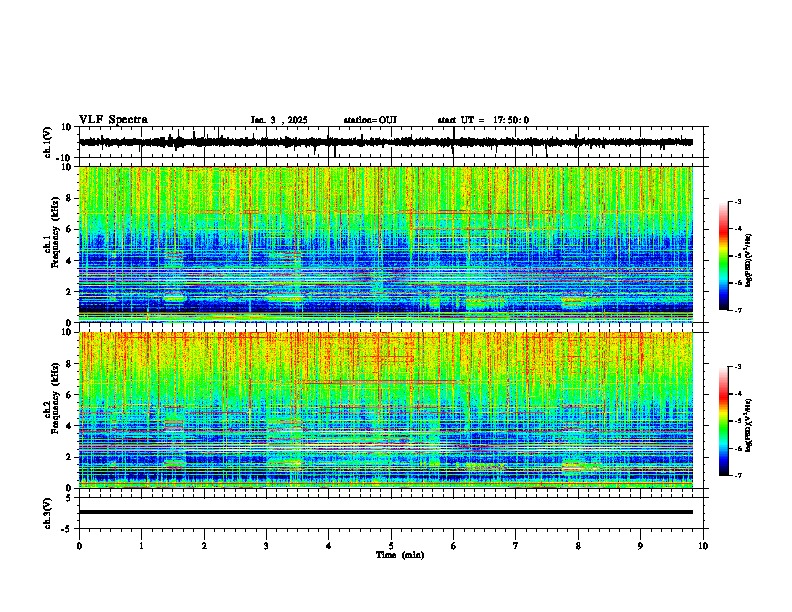The width and height of the screenshot is (792, 612).
Task: Select the date text "Jan. 3, 2025"
Action: pos(279,120)
